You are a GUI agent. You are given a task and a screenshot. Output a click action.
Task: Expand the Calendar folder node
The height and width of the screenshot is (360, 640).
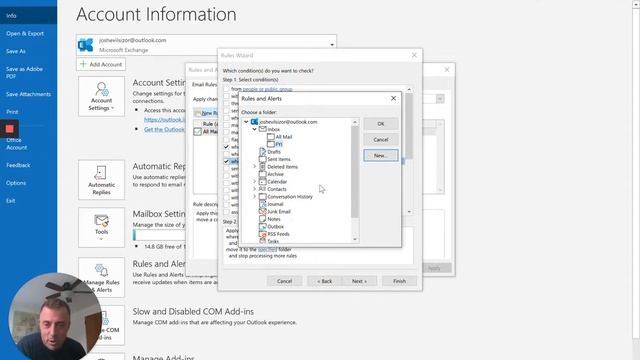[254, 181]
